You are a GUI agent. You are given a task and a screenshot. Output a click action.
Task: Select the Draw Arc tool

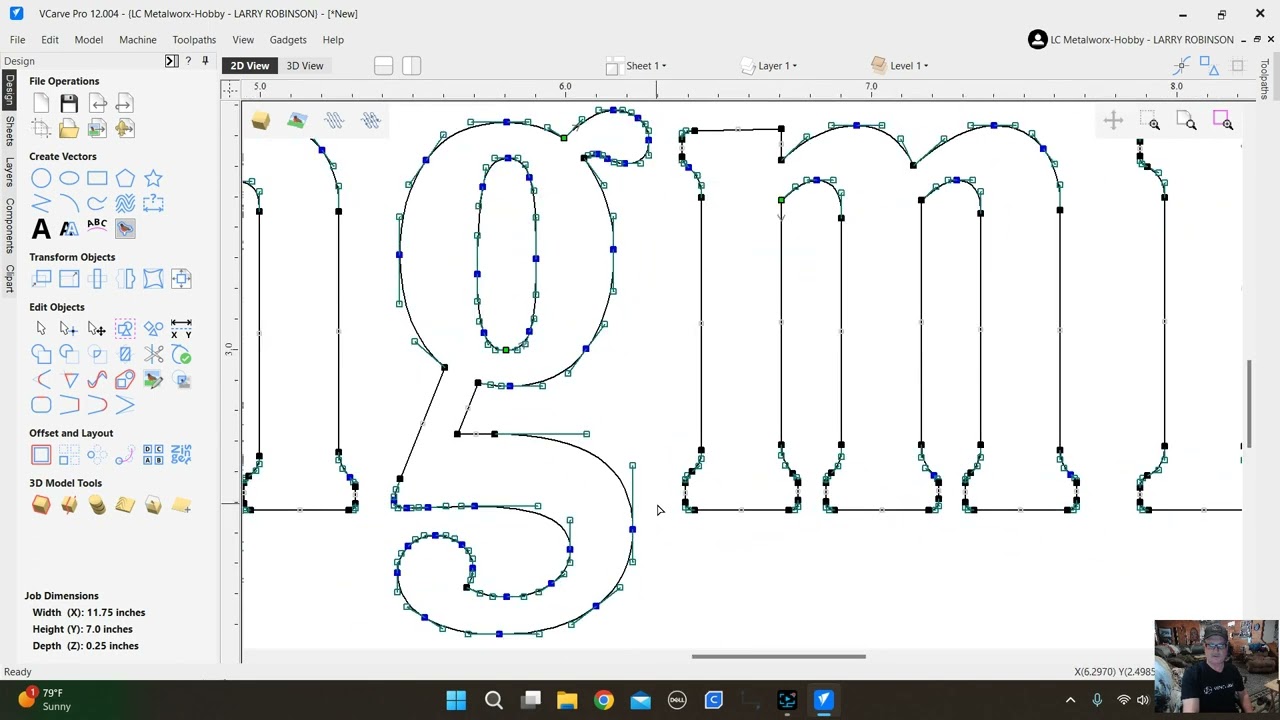(x=69, y=203)
